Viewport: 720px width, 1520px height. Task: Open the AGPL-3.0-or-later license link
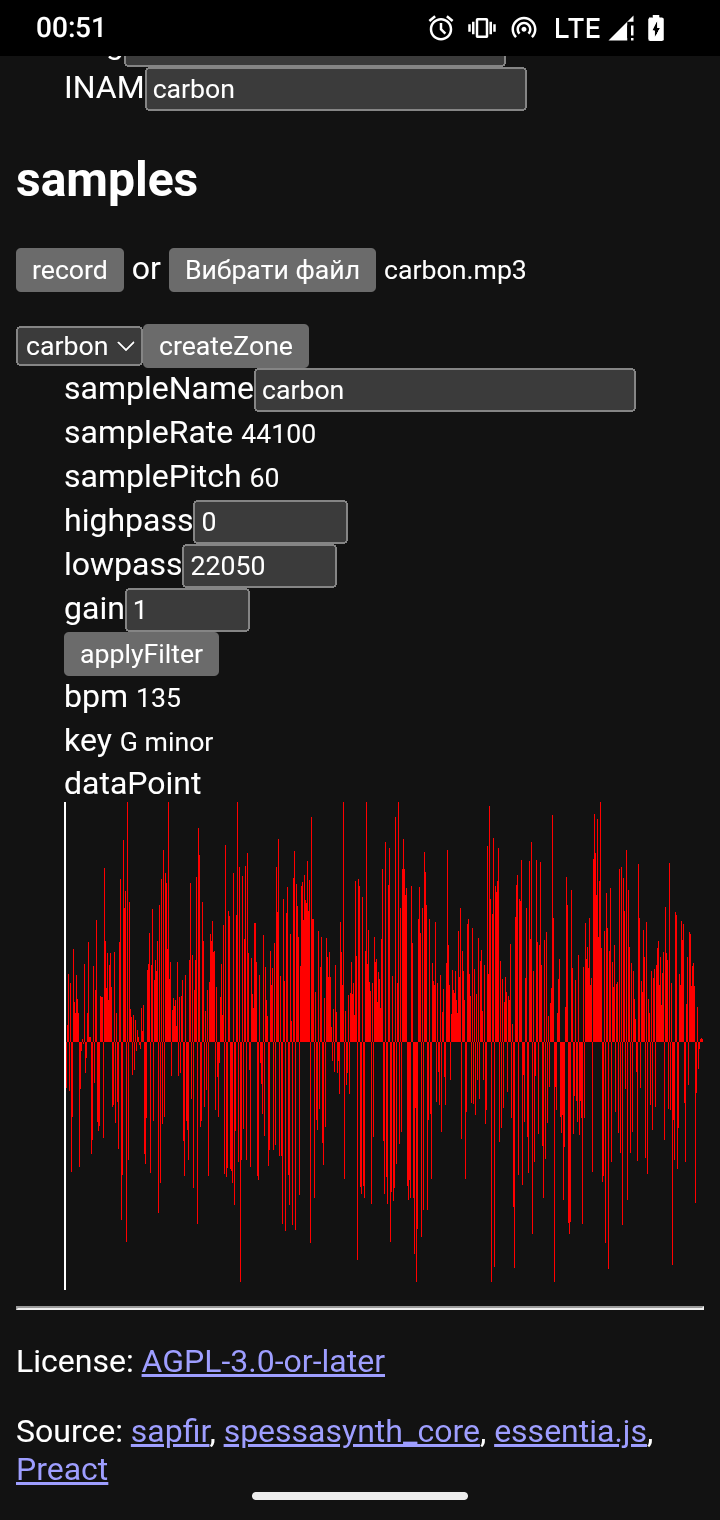(263, 1361)
